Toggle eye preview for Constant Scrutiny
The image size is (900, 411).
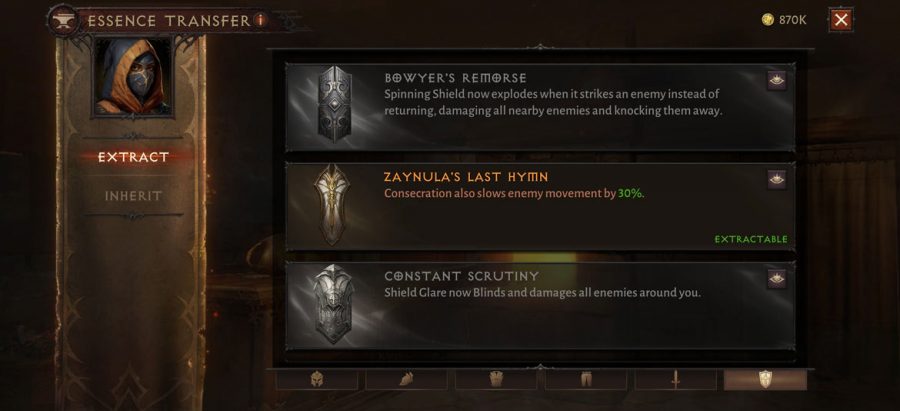pos(777,279)
